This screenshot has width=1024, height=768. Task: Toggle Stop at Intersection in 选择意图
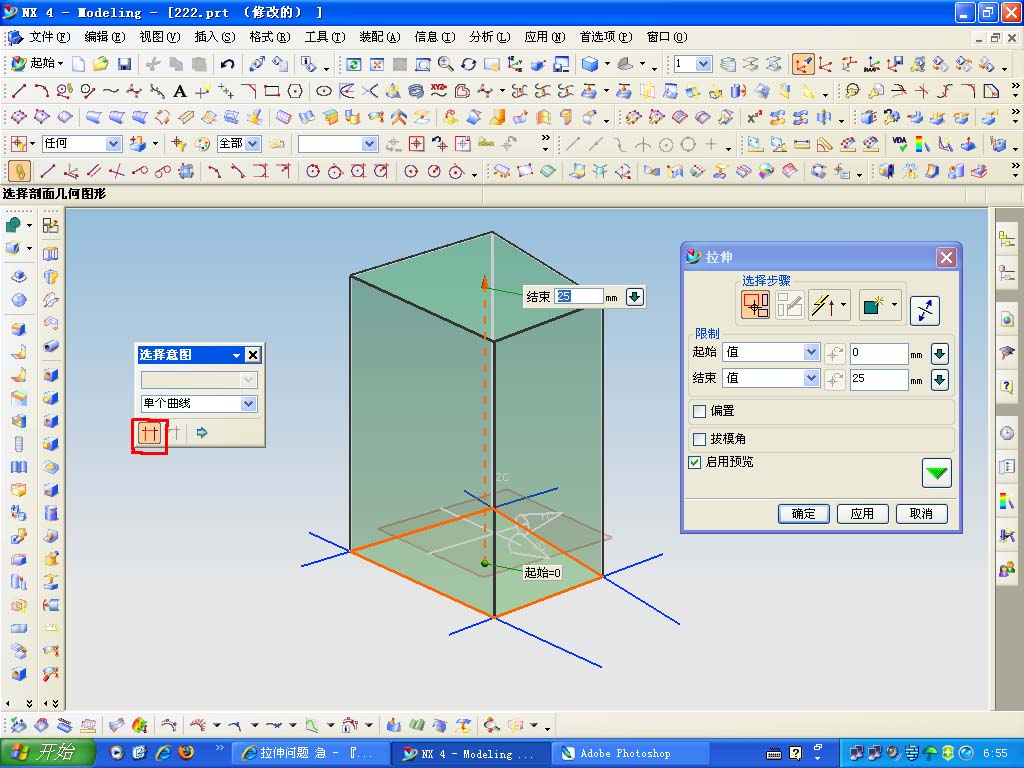coord(150,432)
